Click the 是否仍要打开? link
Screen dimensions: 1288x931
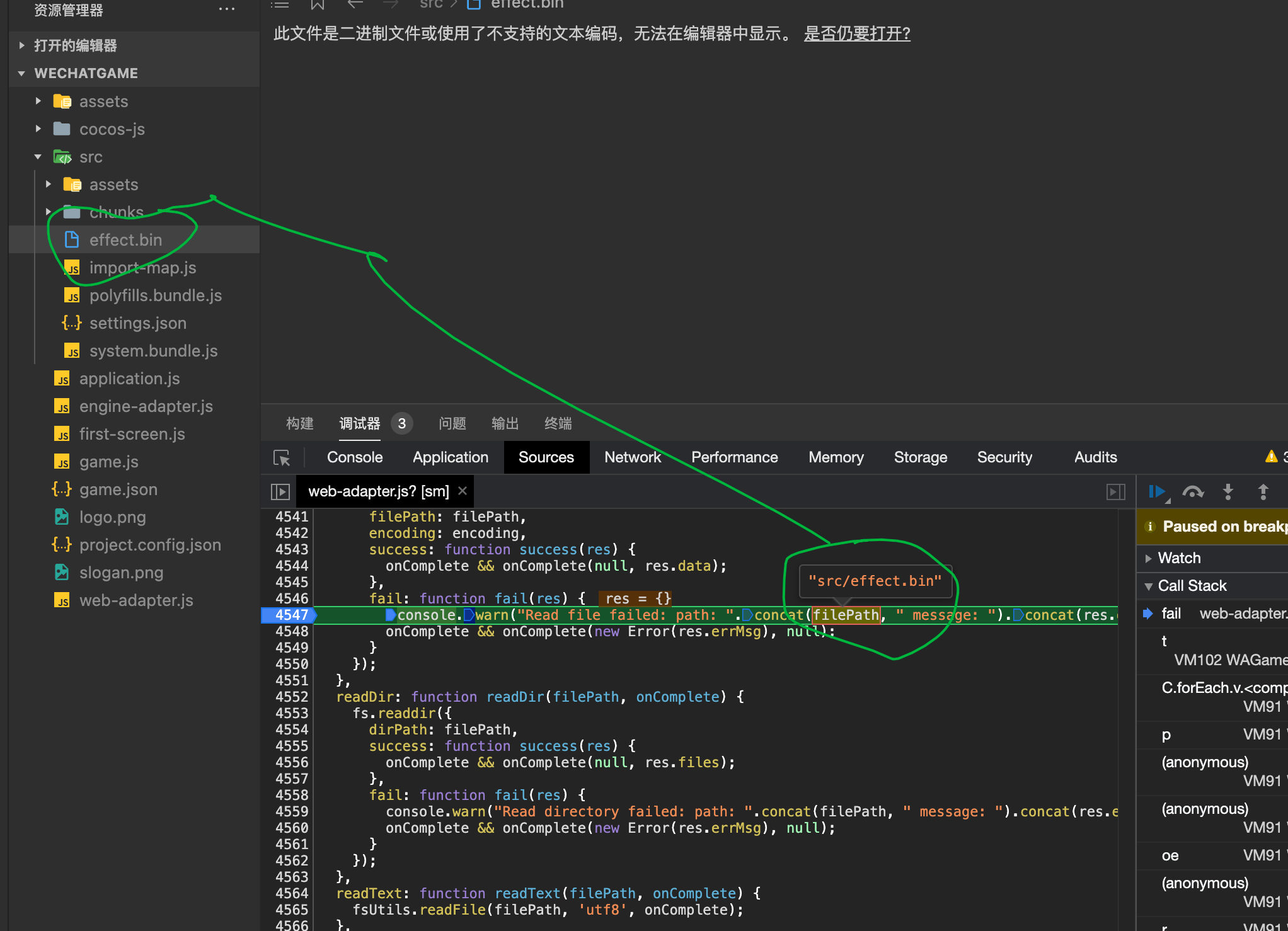(x=856, y=33)
